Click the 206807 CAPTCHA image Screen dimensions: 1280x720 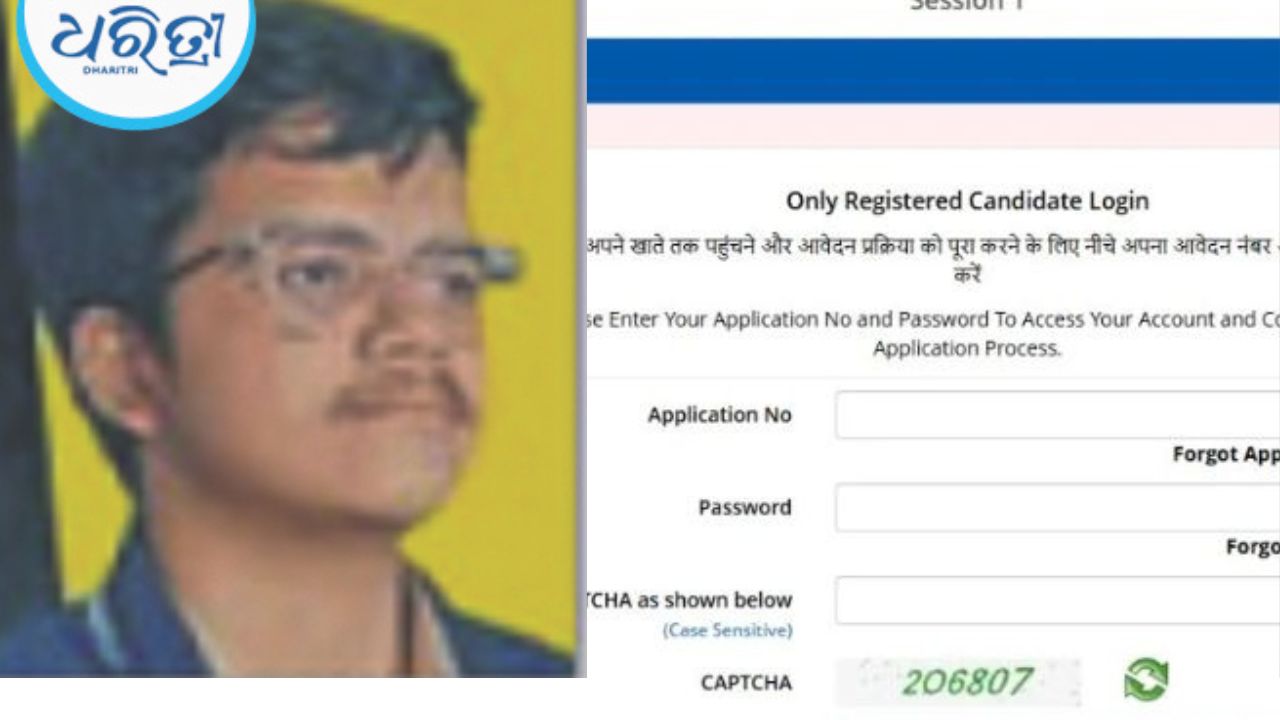(x=958, y=682)
